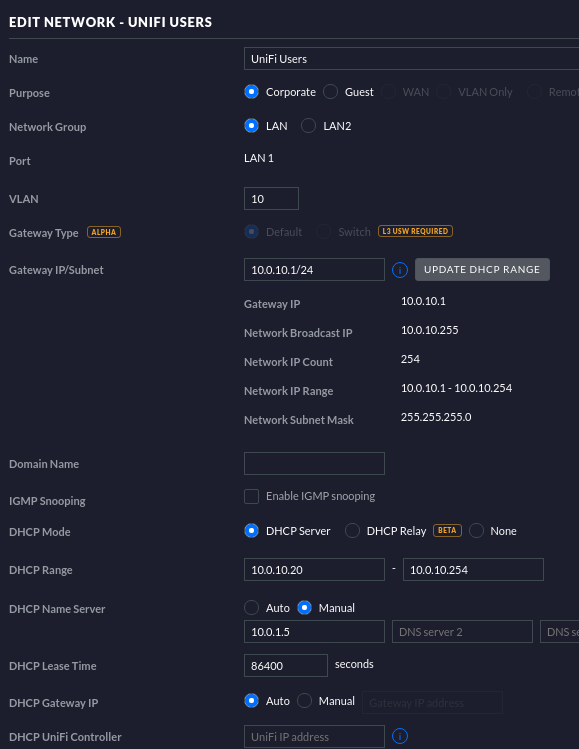Click the info icon beside UniFi IP address
This screenshot has width=579, height=749.
pyautogui.click(x=399, y=736)
